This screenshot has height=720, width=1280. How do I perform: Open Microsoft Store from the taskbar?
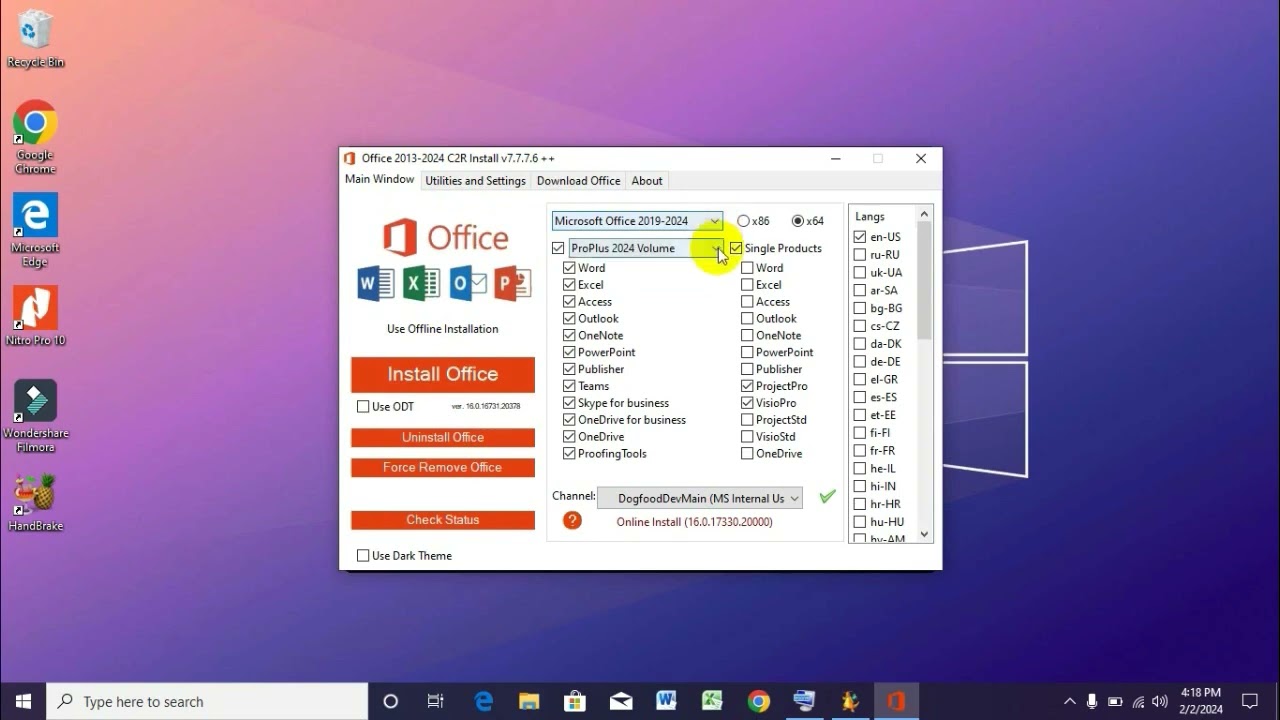[x=575, y=701]
